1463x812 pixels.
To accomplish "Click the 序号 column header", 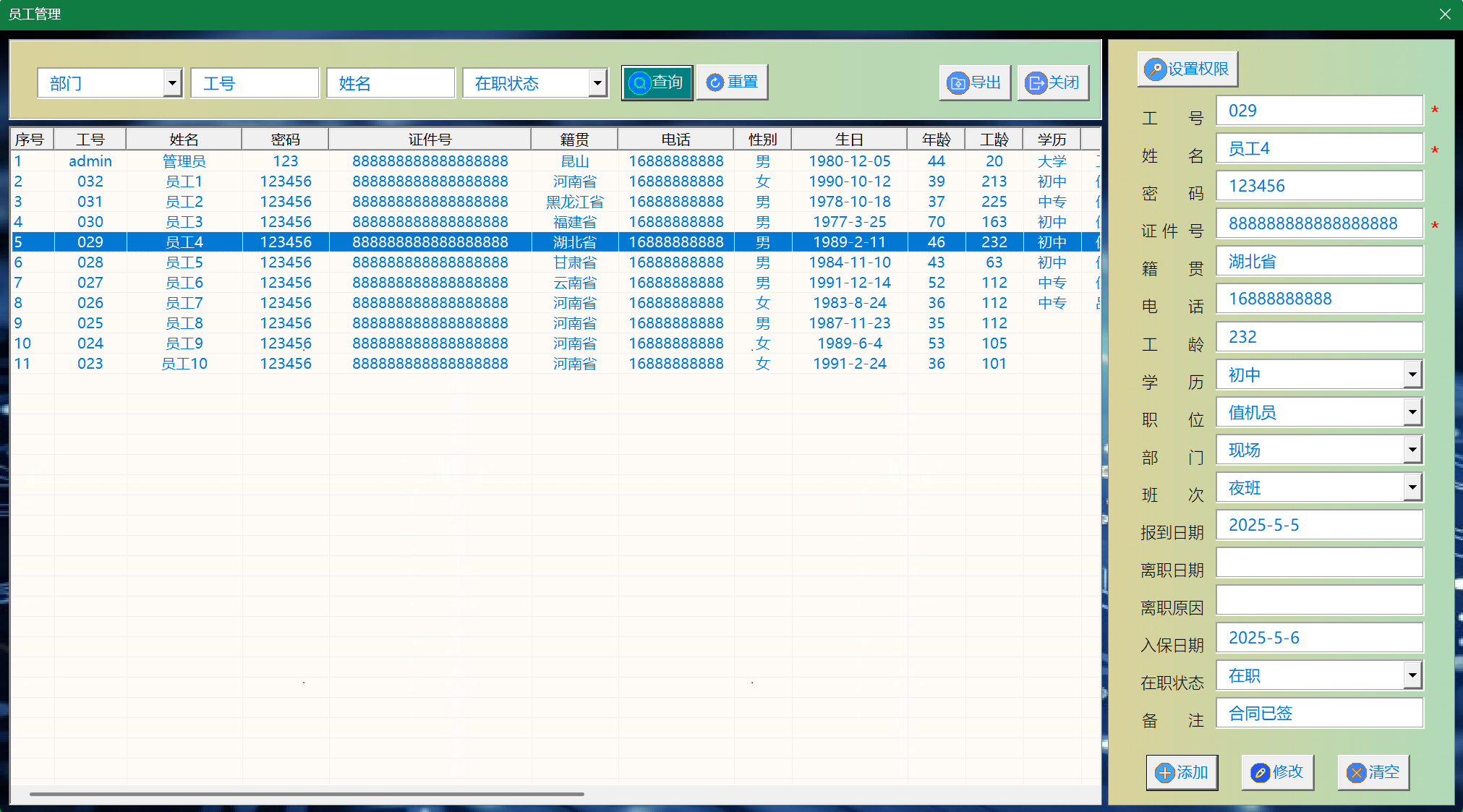I will [x=32, y=139].
